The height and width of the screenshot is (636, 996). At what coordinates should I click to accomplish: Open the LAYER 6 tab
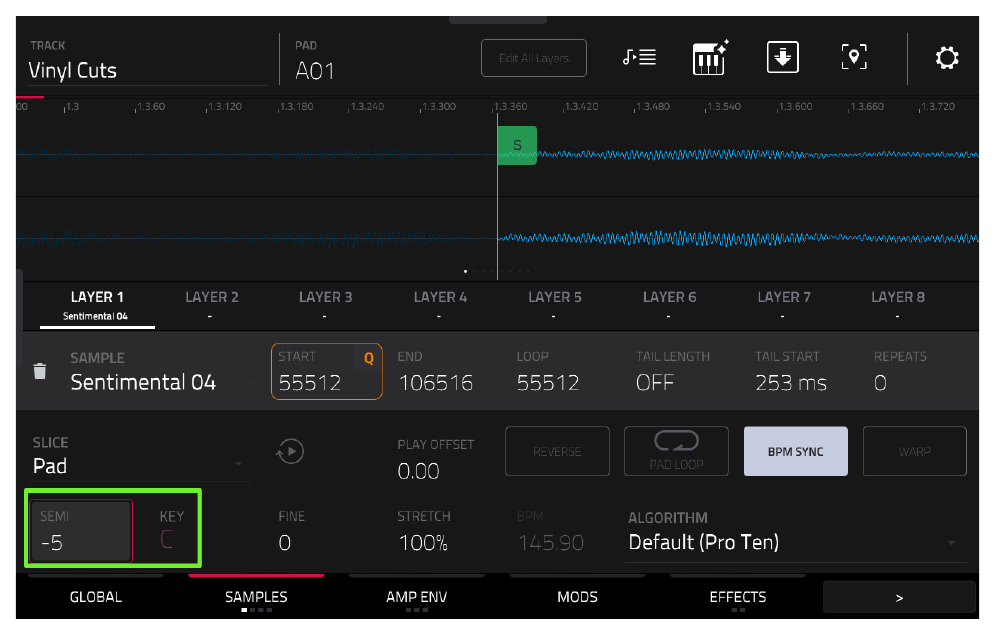pos(670,305)
